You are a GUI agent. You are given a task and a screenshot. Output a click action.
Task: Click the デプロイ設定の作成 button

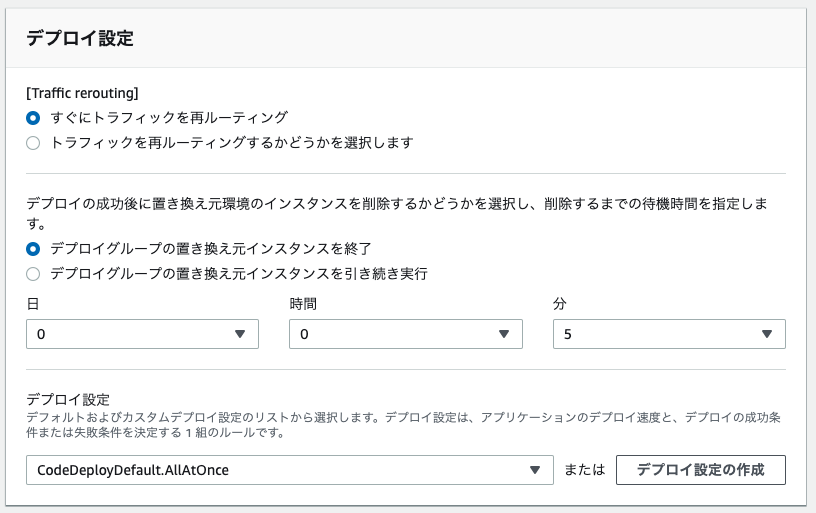click(700, 470)
